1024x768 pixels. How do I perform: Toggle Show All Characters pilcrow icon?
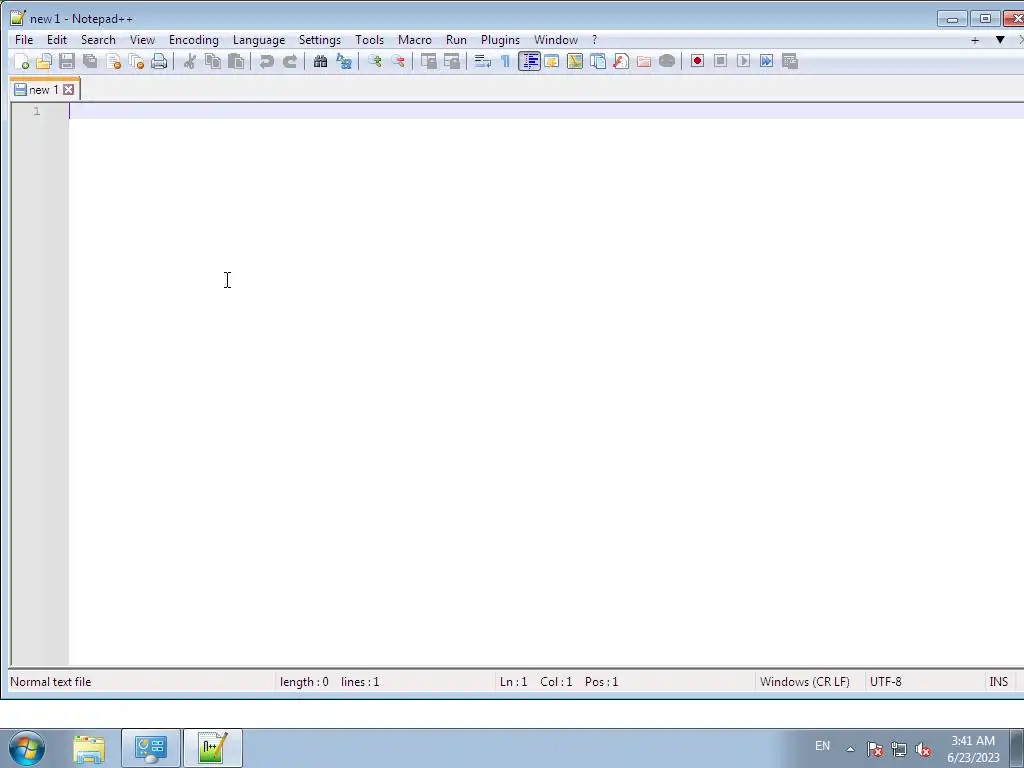click(505, 61)
